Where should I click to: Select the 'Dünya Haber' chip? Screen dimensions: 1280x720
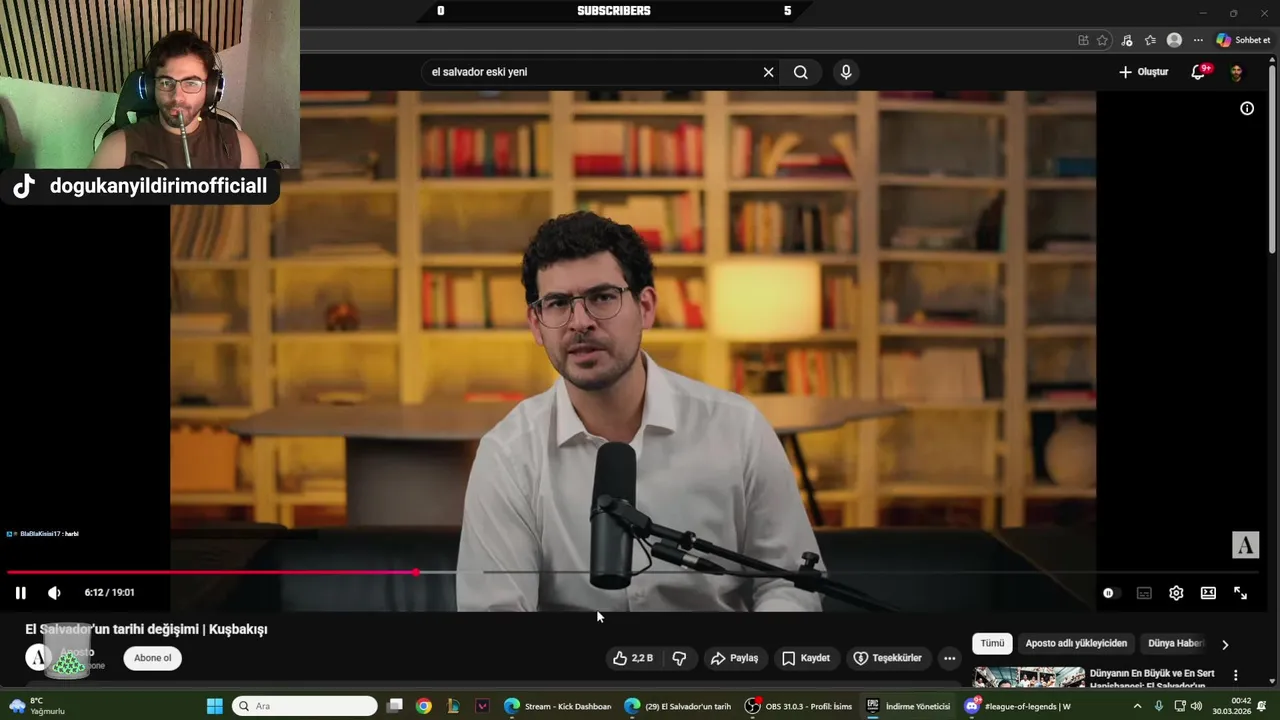pos(1175,643)
